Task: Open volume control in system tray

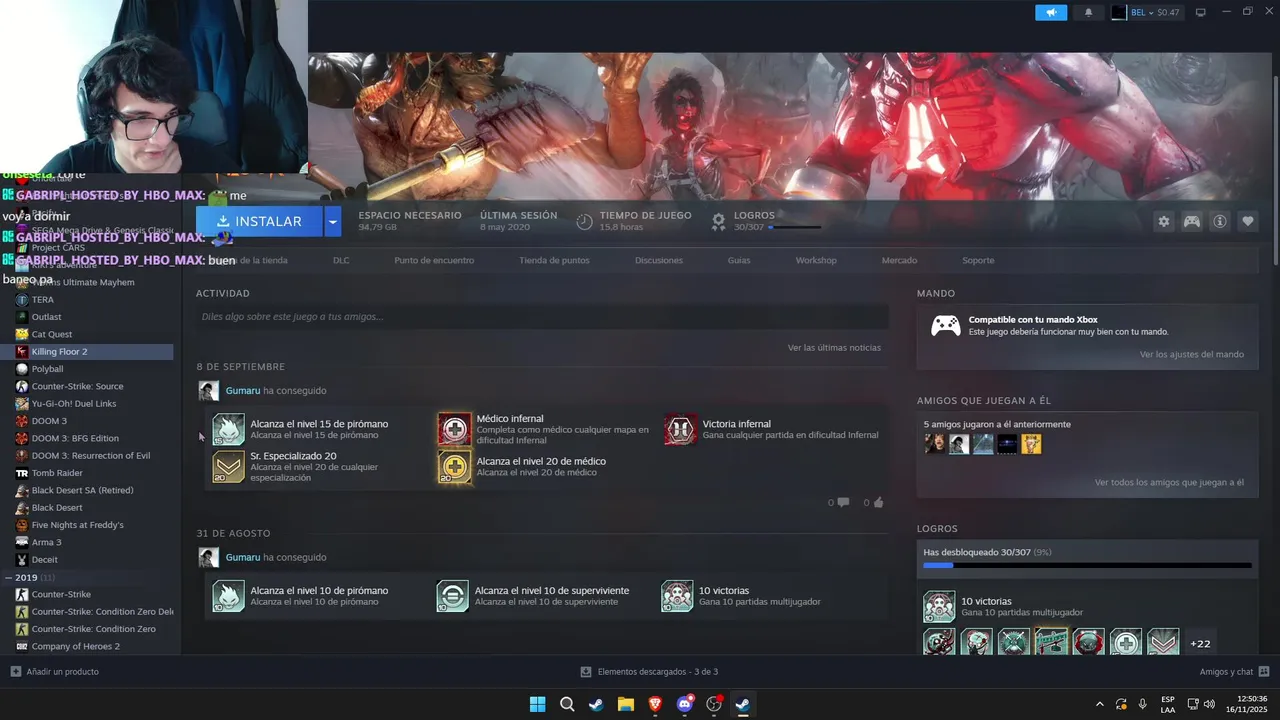Action: (1209, 704)
